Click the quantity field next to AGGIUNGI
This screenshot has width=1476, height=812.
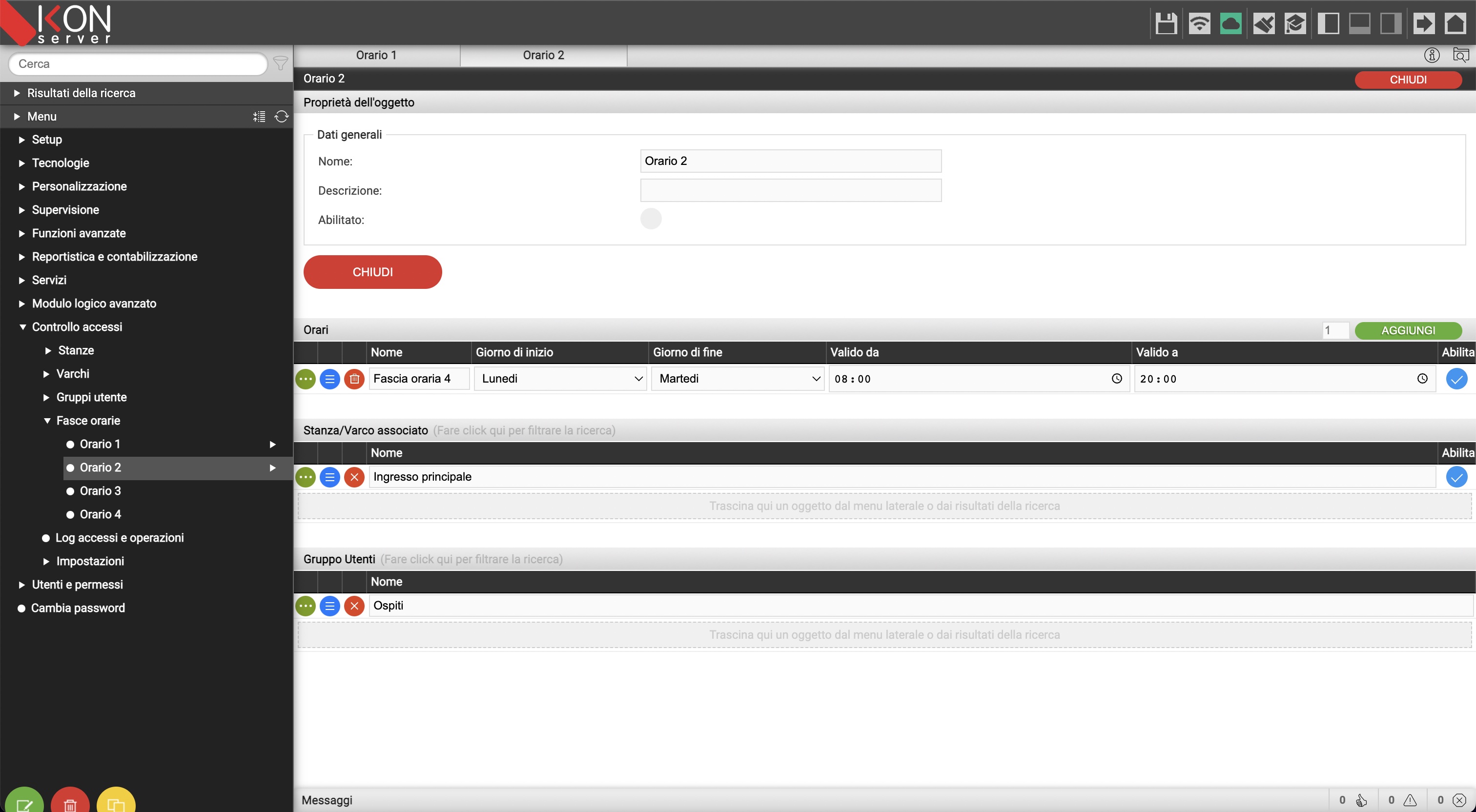[1335, 331]
